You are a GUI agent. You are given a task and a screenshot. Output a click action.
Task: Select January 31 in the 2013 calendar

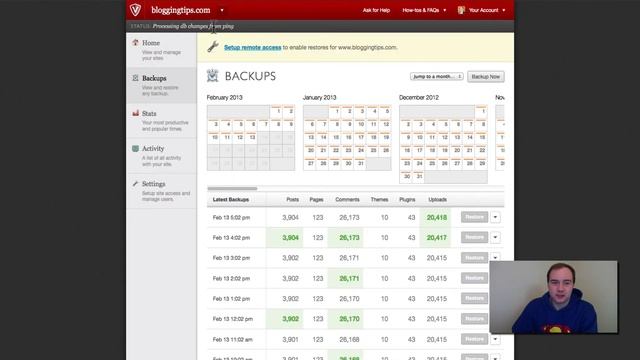(x=360, y=164)
